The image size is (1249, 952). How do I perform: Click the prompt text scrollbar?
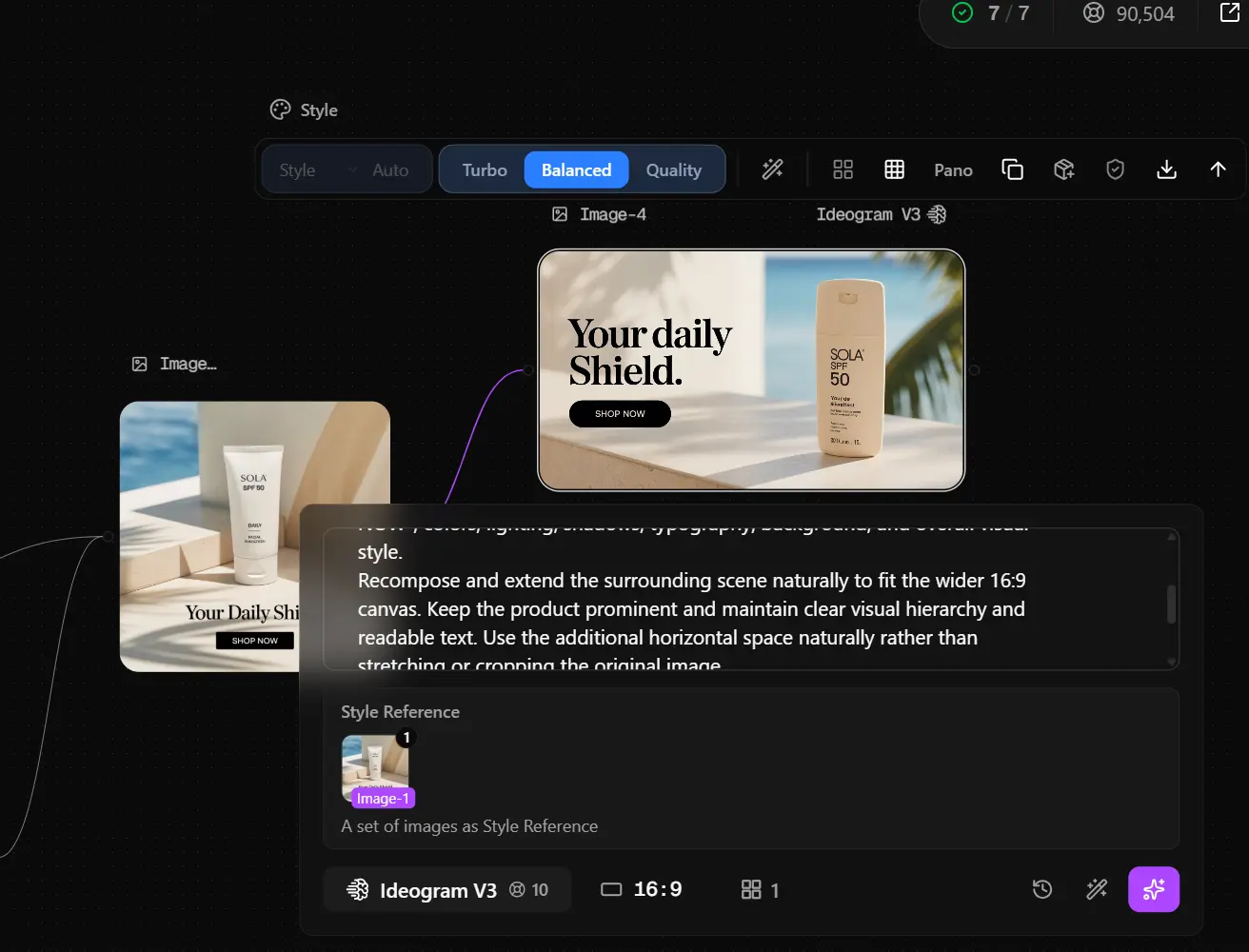(x=1171, y=604)
